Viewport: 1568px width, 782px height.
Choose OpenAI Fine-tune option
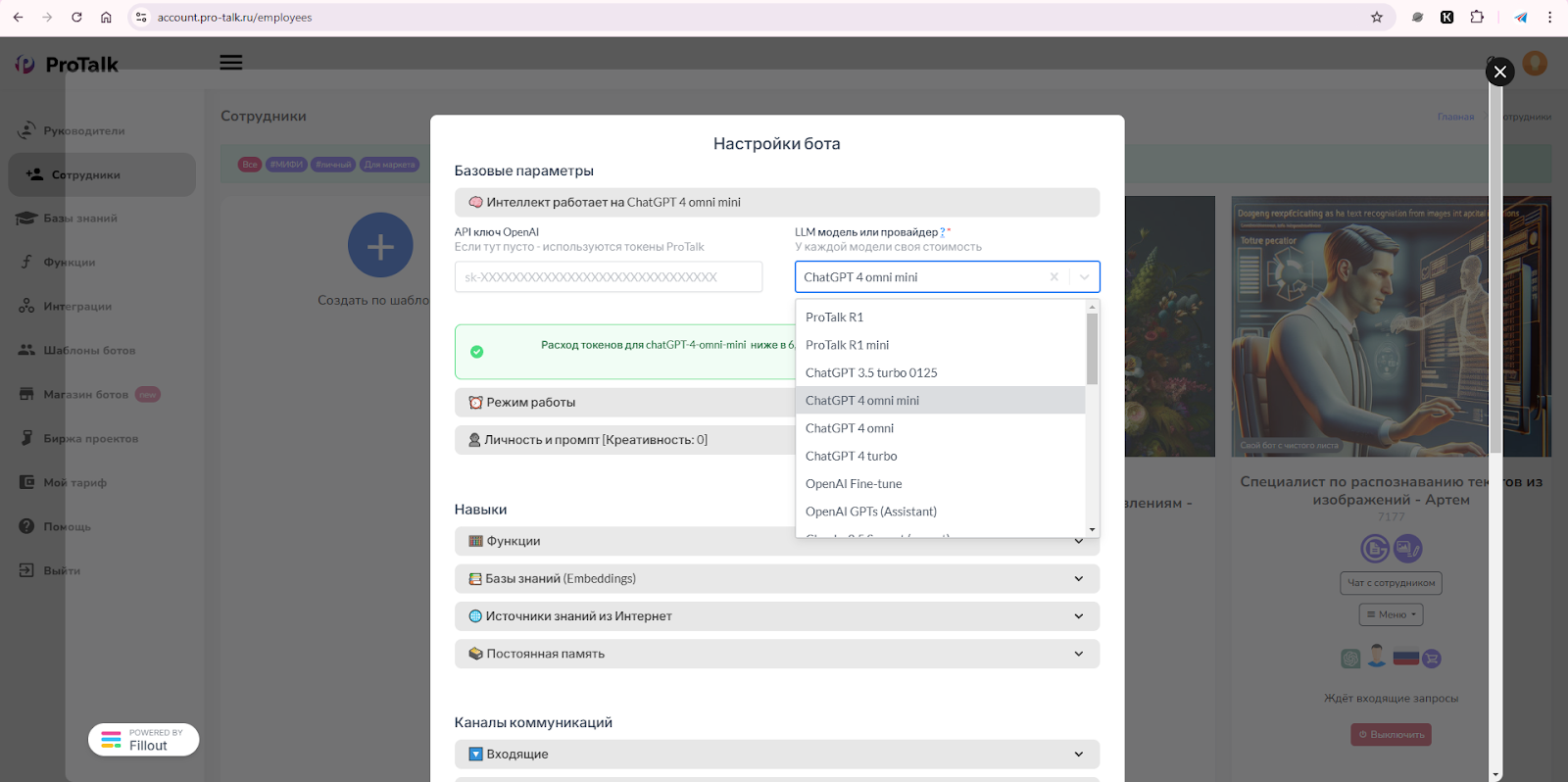(x=941, y=483)
